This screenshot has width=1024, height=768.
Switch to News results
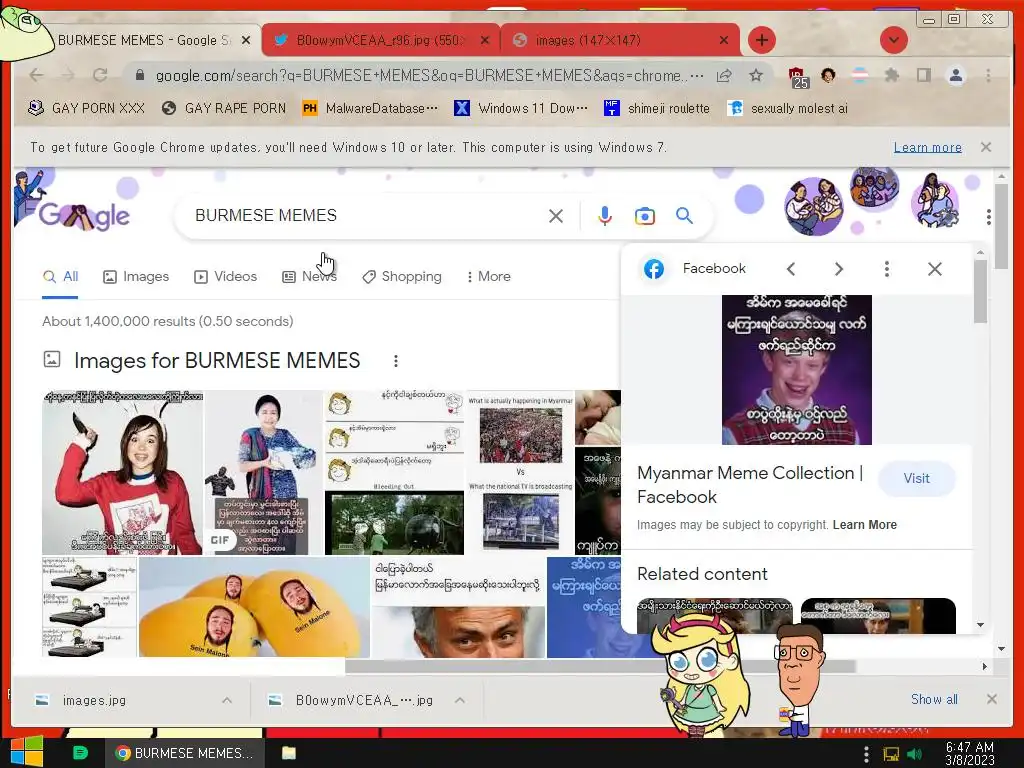310,276
